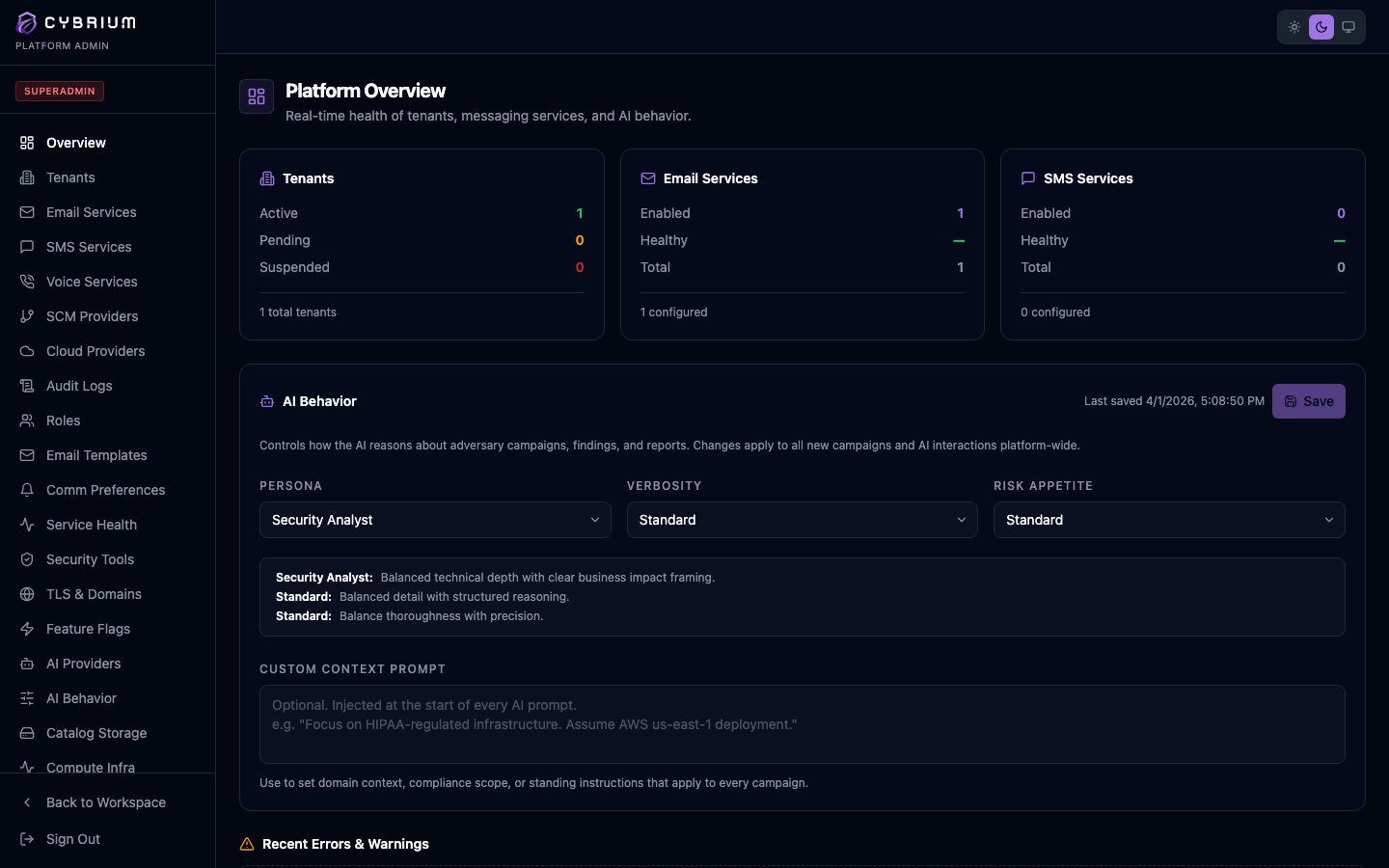Focus the Custom Context Prompt textarea

click(x=803, y=724)
